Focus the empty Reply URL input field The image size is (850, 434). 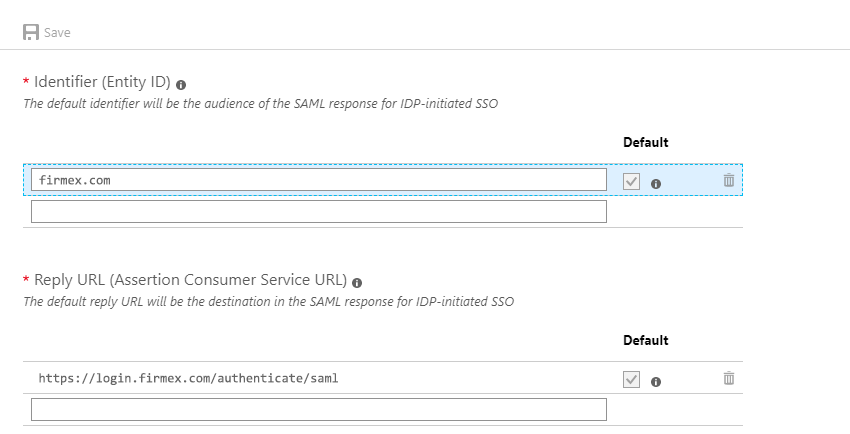pos(319,410)
